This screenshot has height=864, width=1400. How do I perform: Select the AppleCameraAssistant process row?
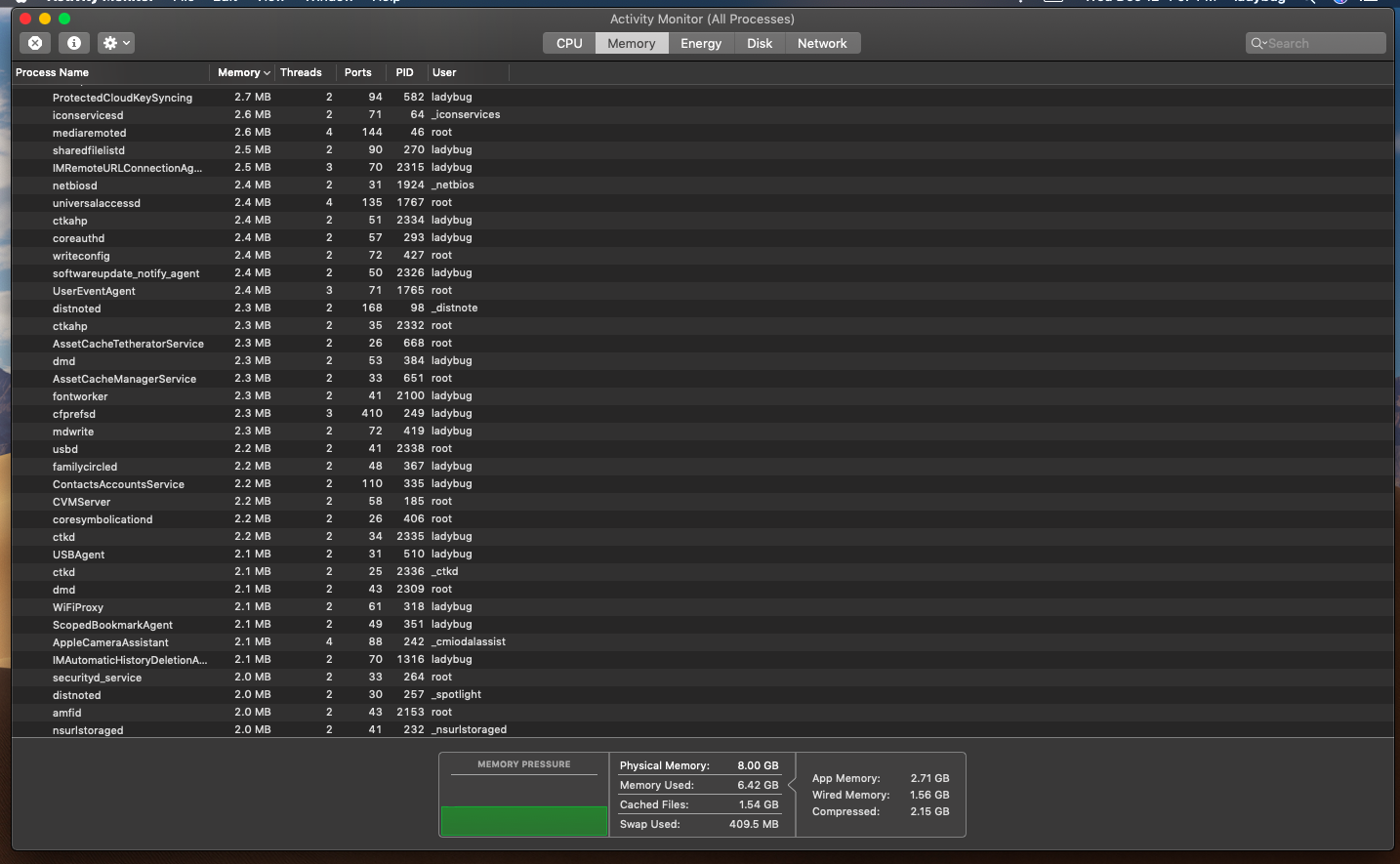tap(702, 642)
